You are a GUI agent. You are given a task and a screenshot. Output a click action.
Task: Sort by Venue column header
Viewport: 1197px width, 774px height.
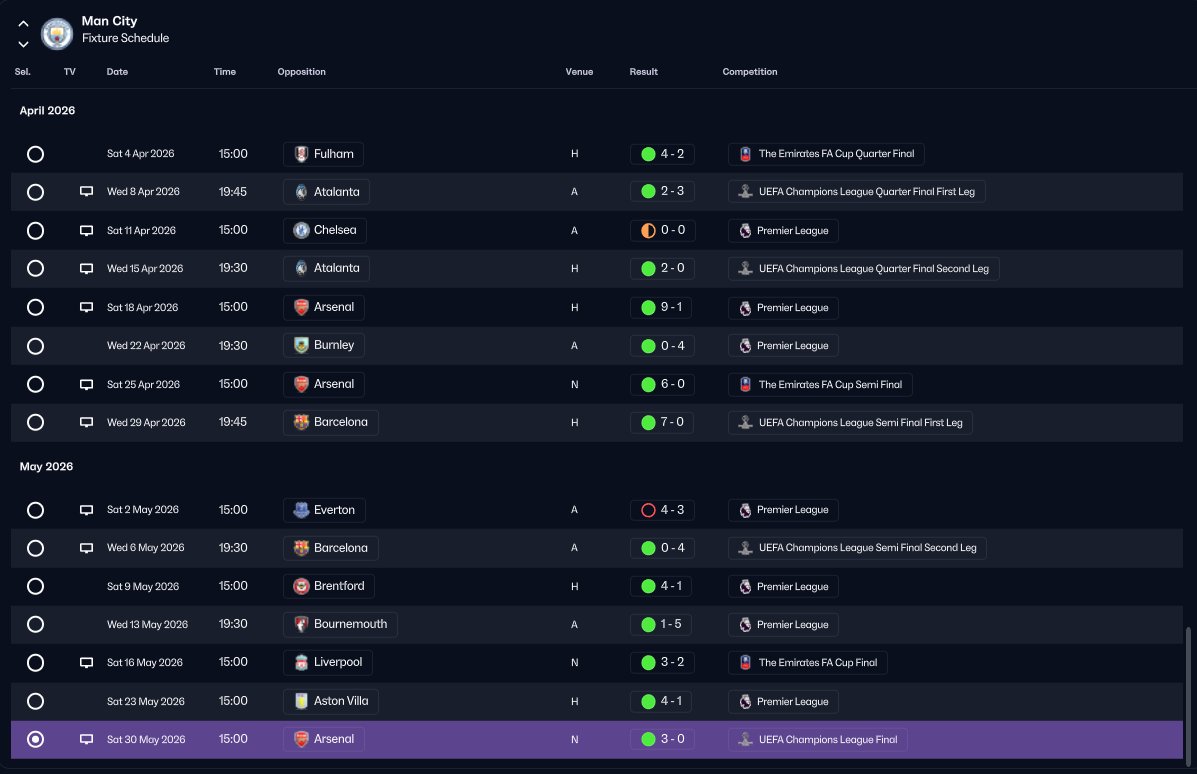pyautogui.click(x=579, y=72)
